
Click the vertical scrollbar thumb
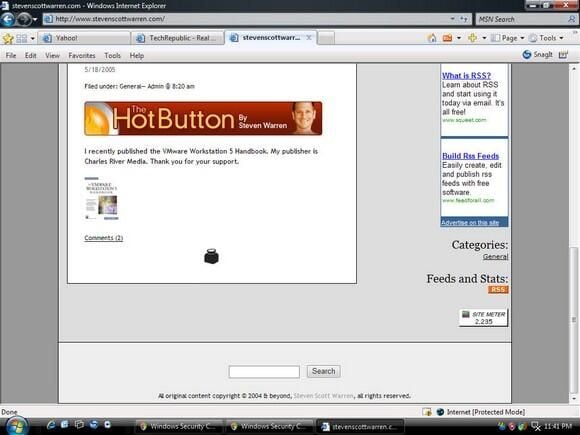point(574,321)
